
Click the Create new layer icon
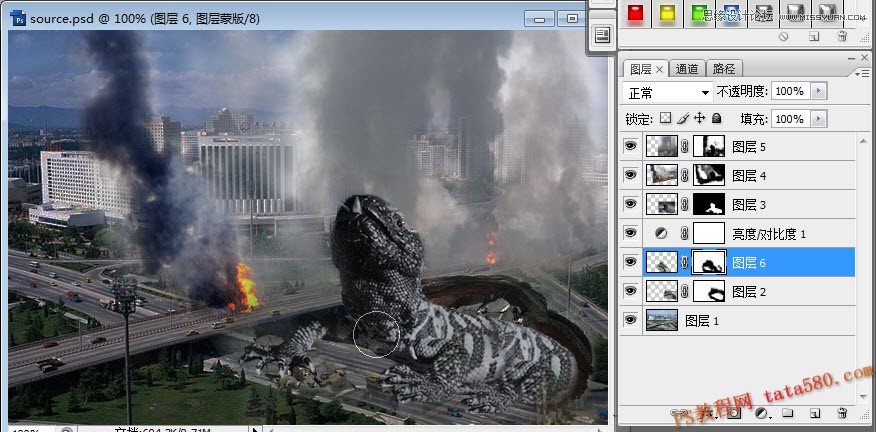click(x=815, y=414)
